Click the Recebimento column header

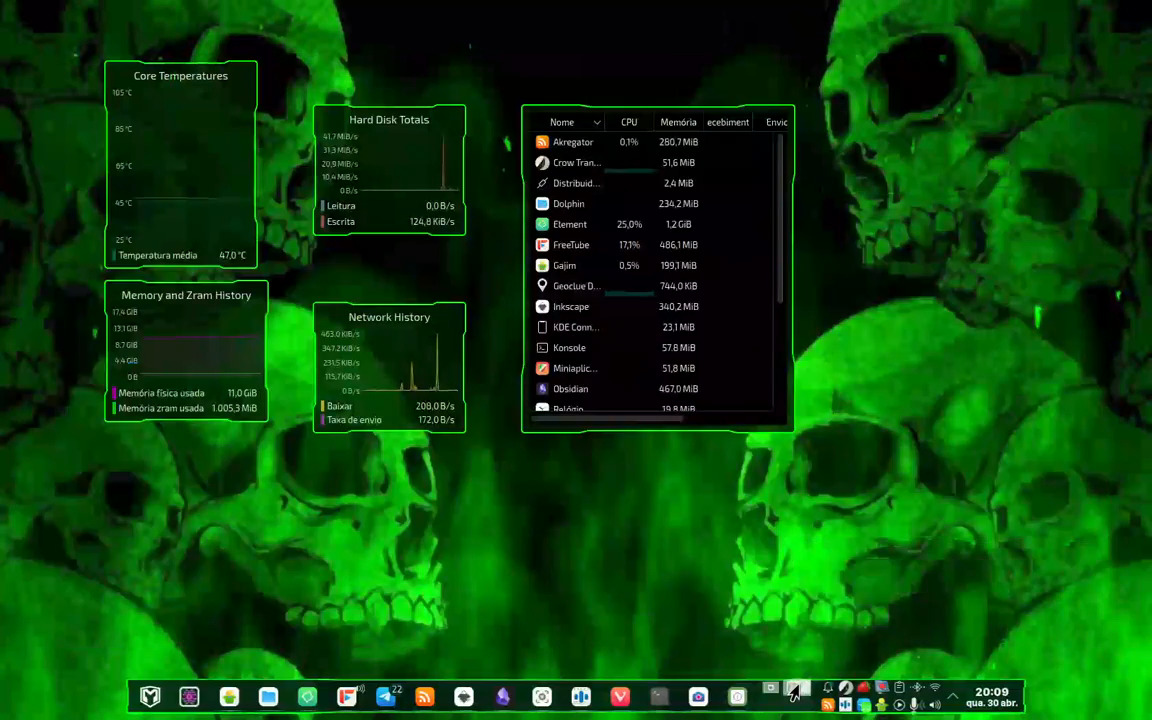(727, 122)
